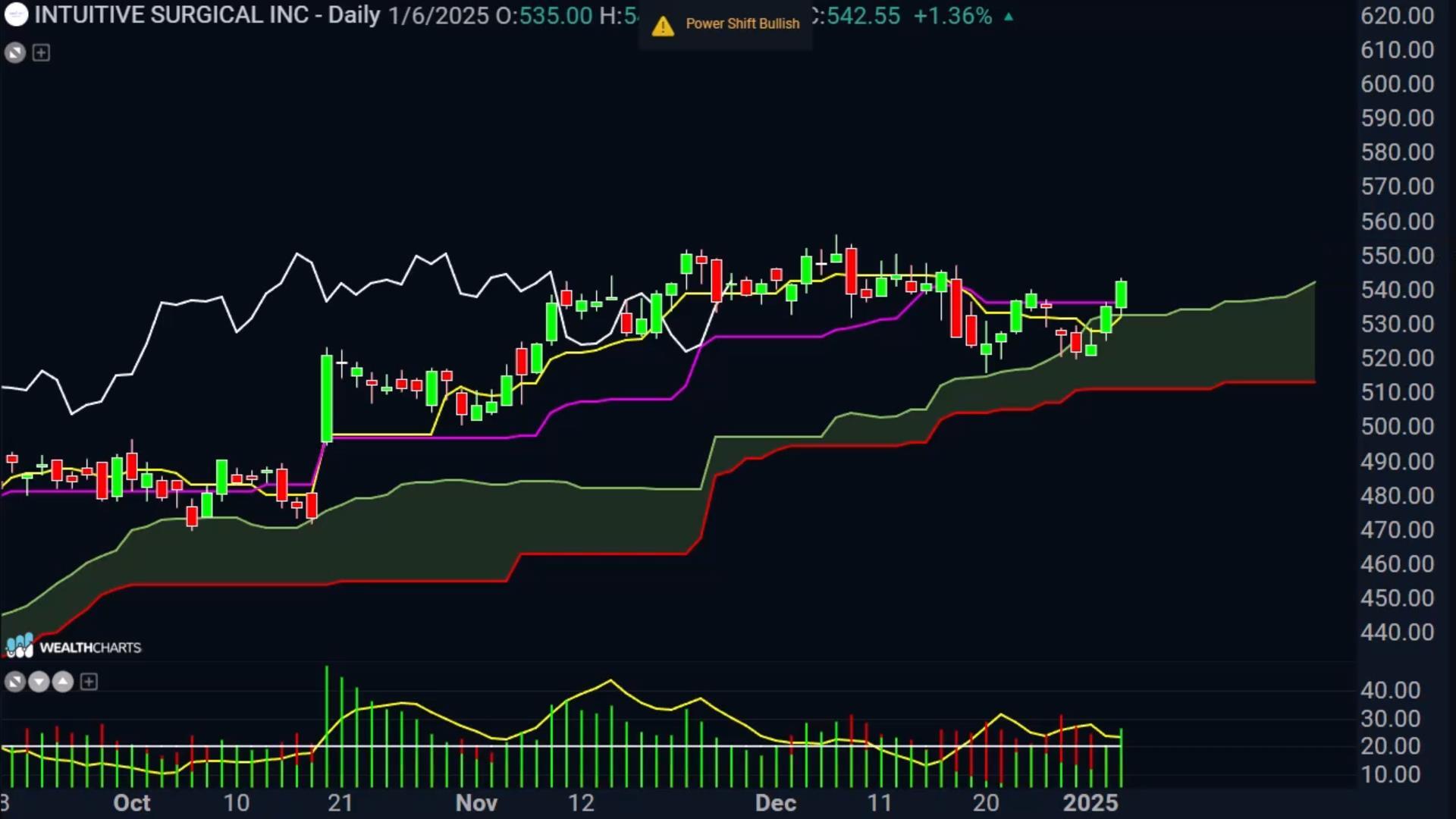Click the 500.00 price axis label

1397,425
